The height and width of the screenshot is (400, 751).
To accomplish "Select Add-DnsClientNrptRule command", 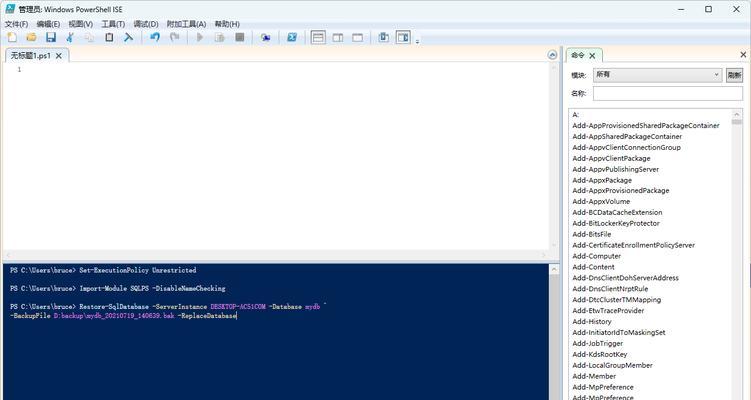I will 610,289.
